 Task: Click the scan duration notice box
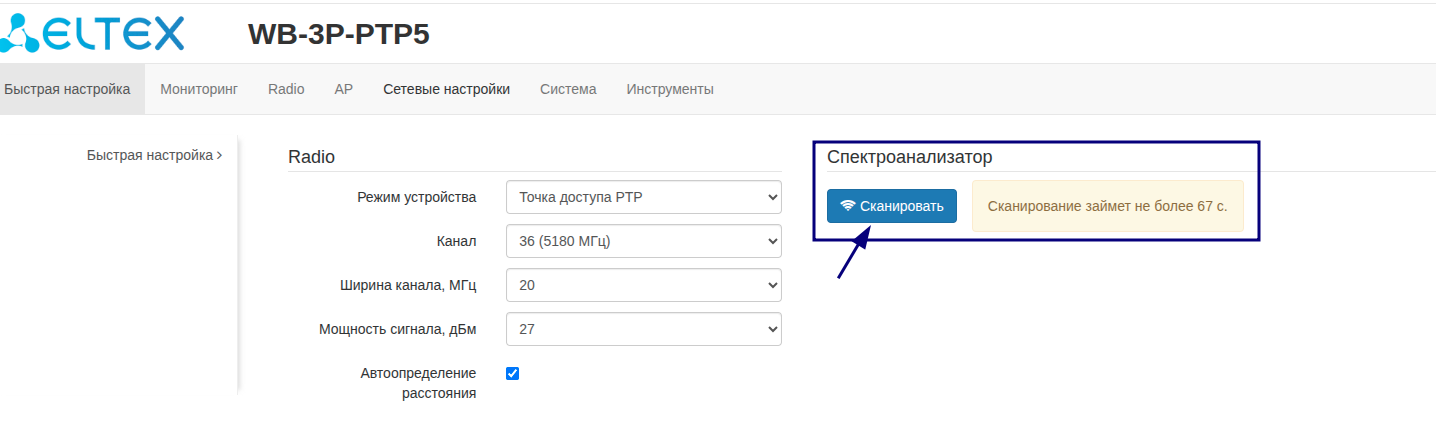click(1107, 206)
